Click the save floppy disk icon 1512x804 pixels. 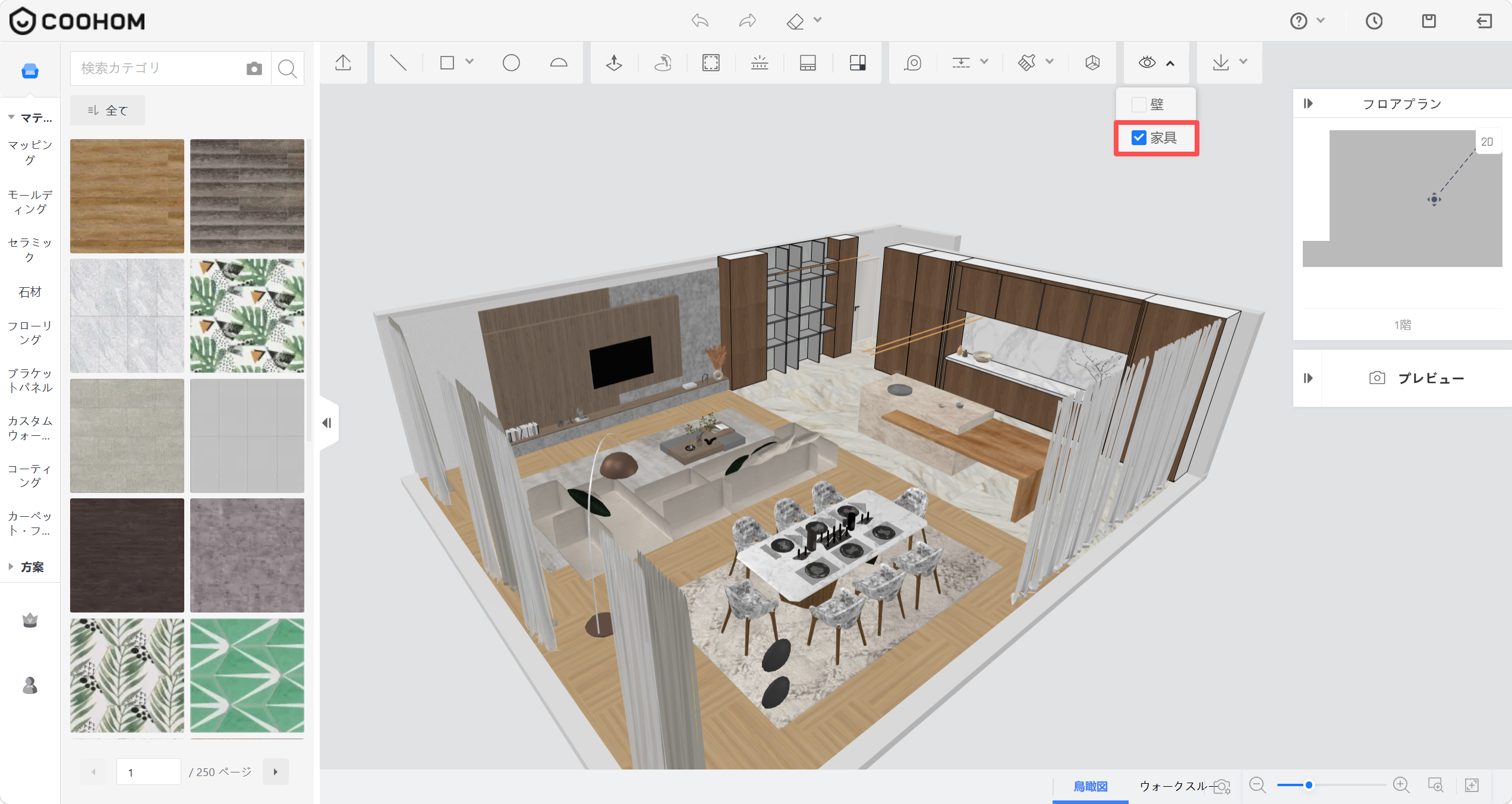pos(1429,21)
